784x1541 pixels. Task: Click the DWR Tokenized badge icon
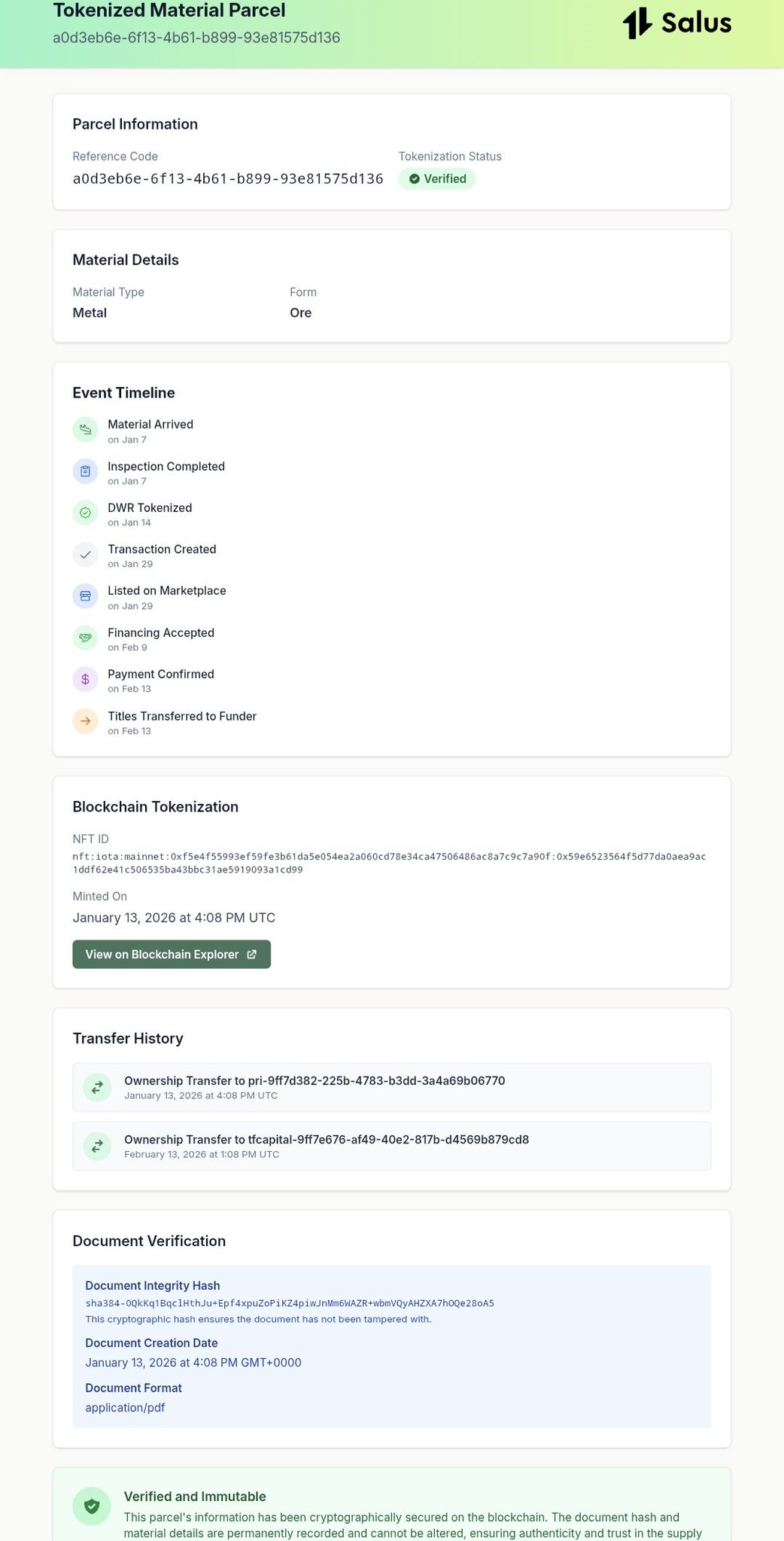coord(86,513)
